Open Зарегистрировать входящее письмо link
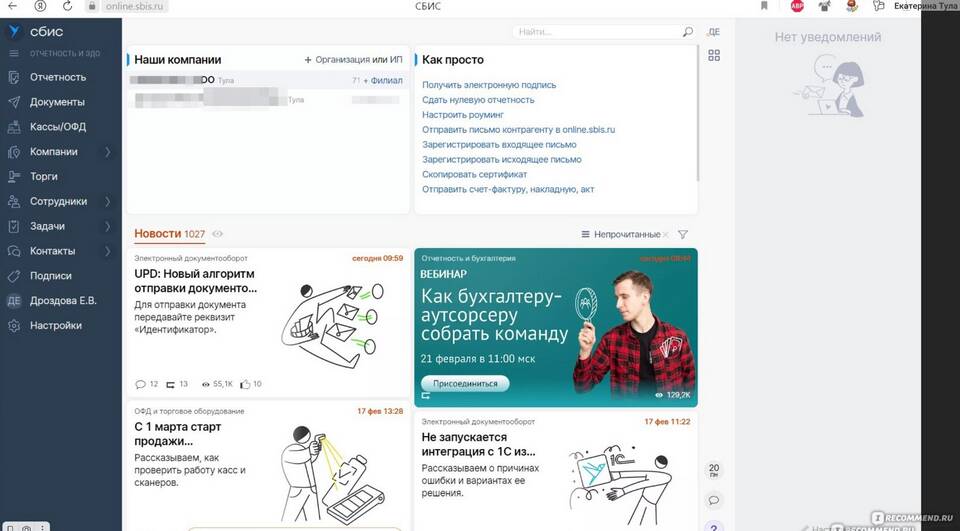The width and height of the screenshot is (960, 531). pos(499,145)
